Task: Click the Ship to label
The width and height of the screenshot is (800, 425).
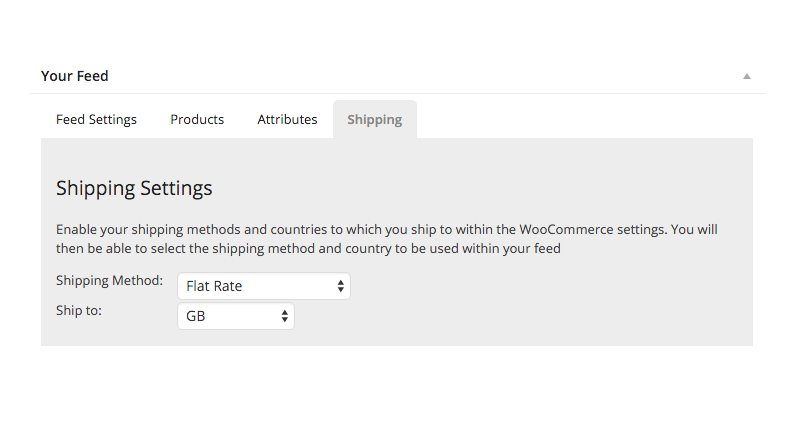Action: [79, 311]
